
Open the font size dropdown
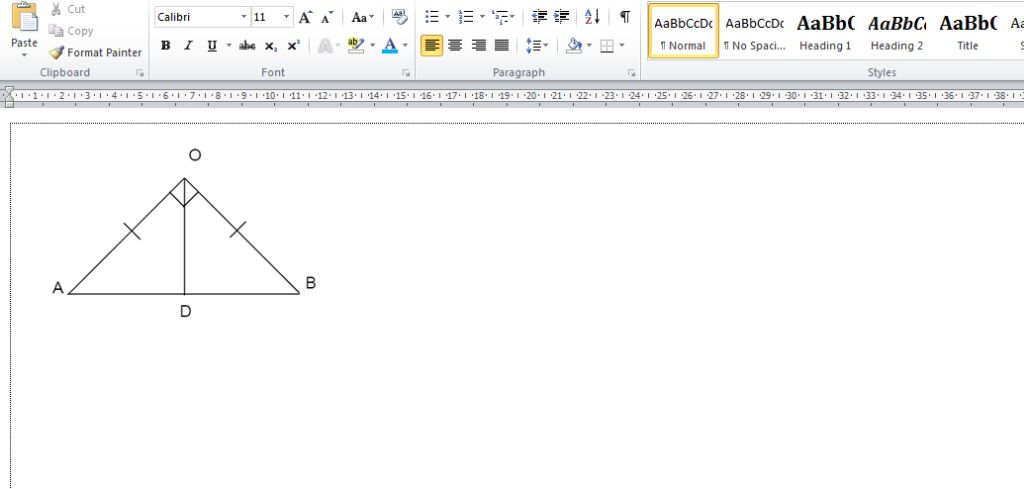pyautogui.click(x=287, y=17)
